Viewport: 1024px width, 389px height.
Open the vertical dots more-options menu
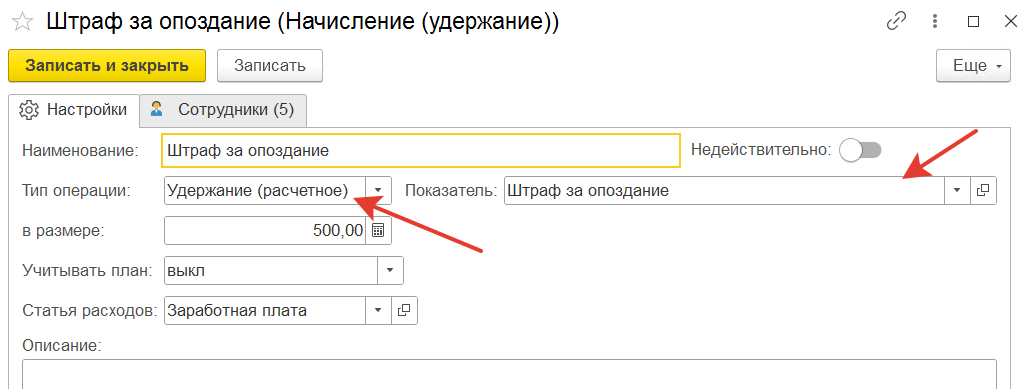[x=936, y=22]
